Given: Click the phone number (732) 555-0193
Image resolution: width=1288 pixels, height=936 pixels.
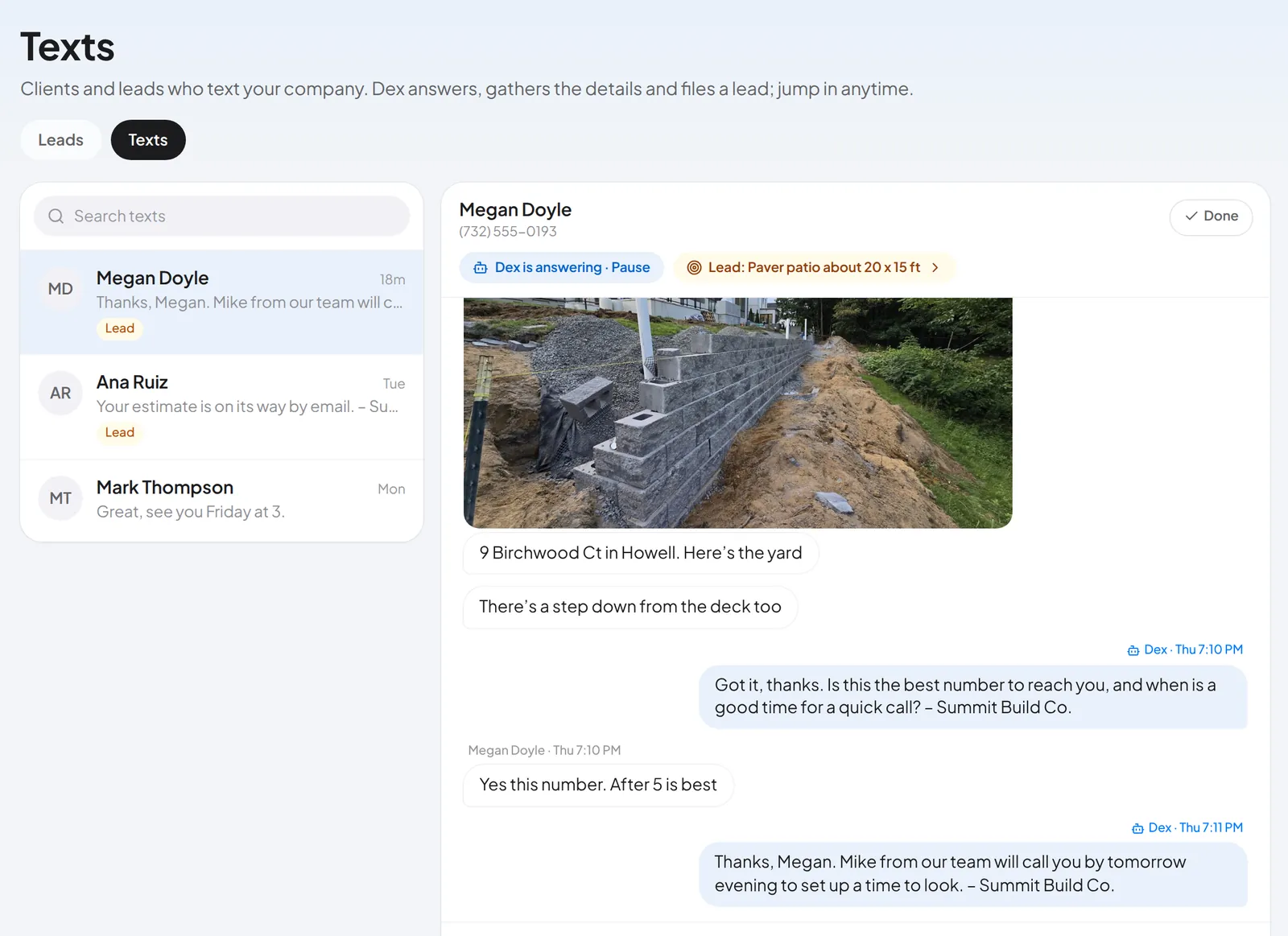Looking at the screenshot, I should click(508, 232).
